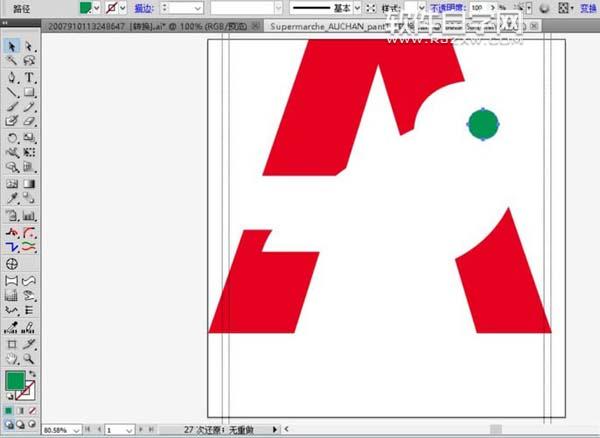Select the green circle on the canvas
The image size is (600, 438).
[x=483, y=124]
